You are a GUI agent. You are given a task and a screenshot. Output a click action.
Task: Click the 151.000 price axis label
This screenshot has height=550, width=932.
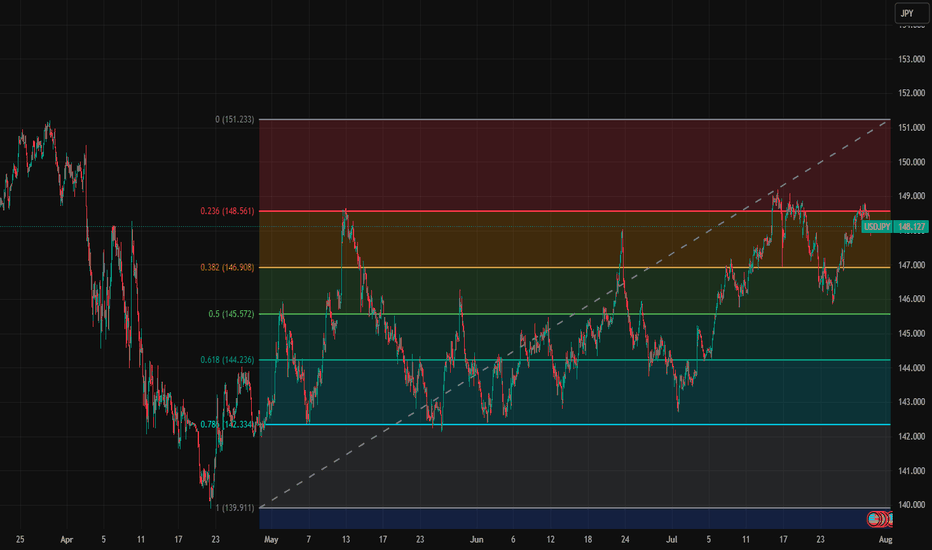(x=912, y=127)
